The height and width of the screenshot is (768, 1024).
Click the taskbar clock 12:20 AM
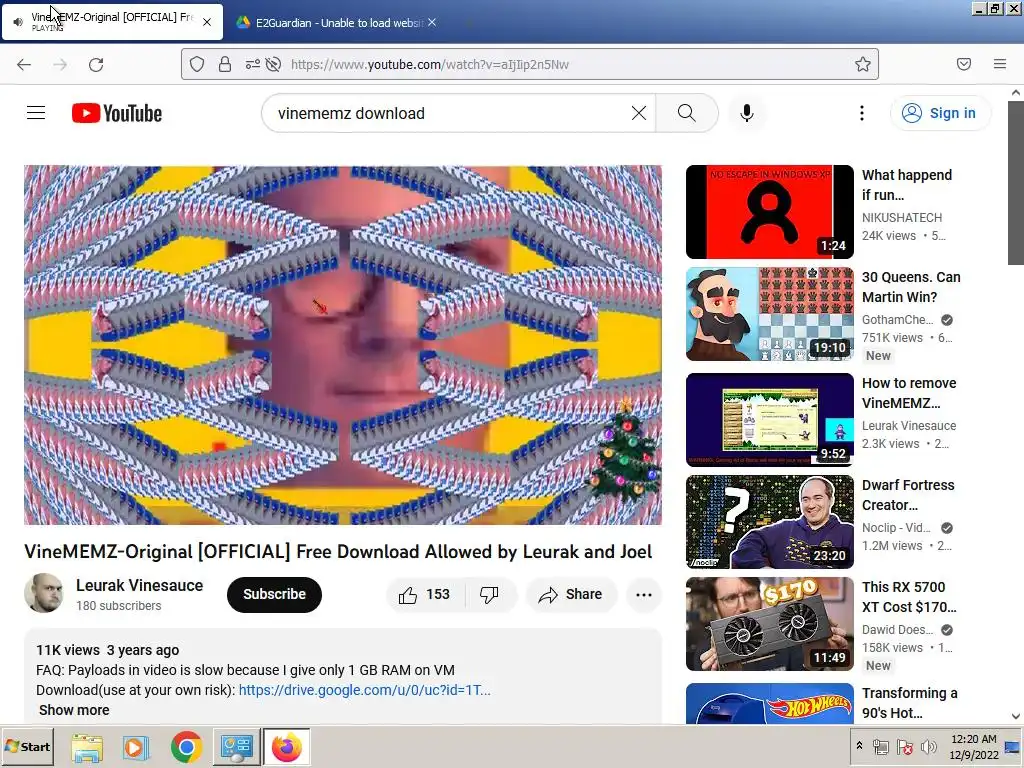coord(974,746)
